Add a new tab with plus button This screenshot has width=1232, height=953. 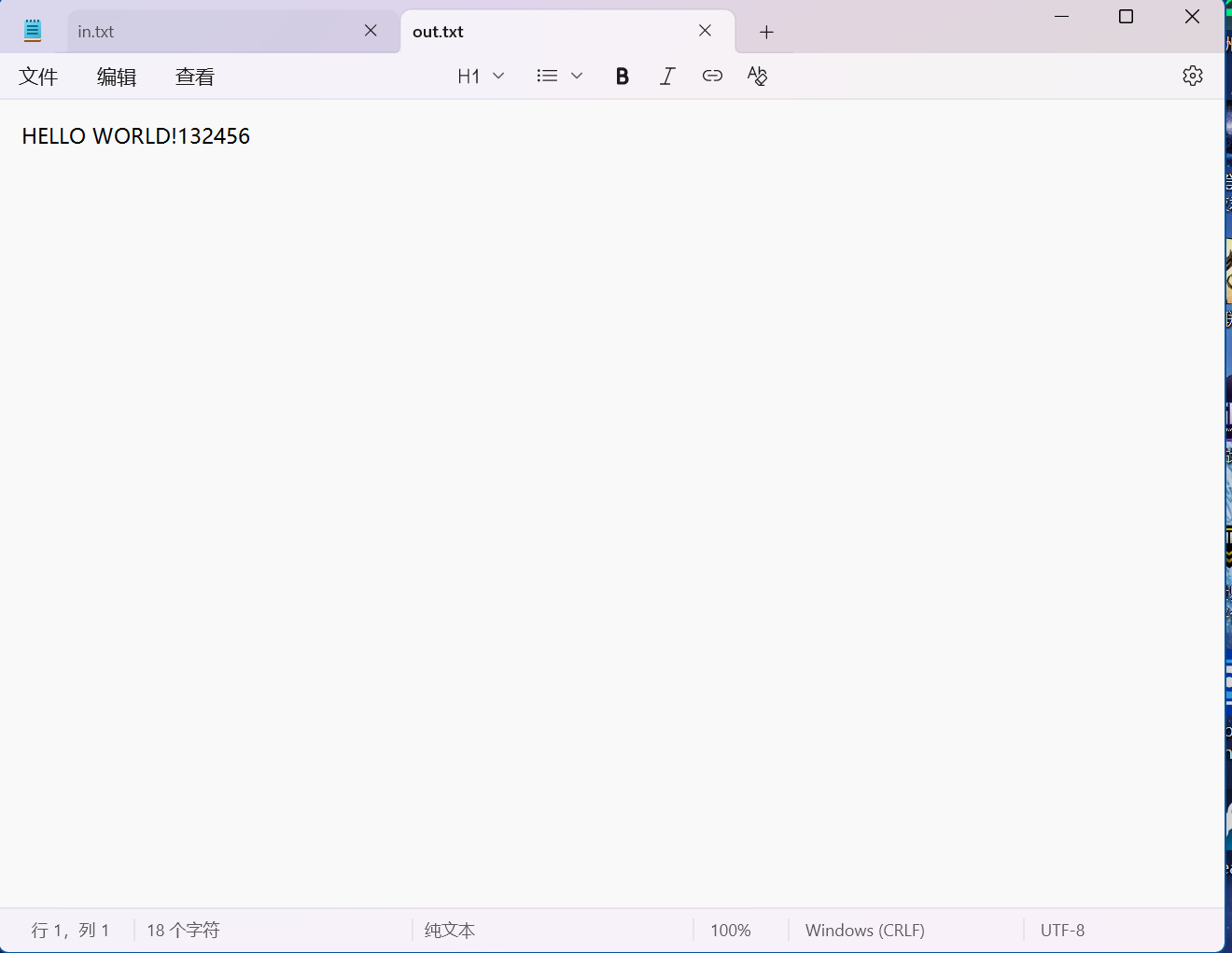coord(766,32)
